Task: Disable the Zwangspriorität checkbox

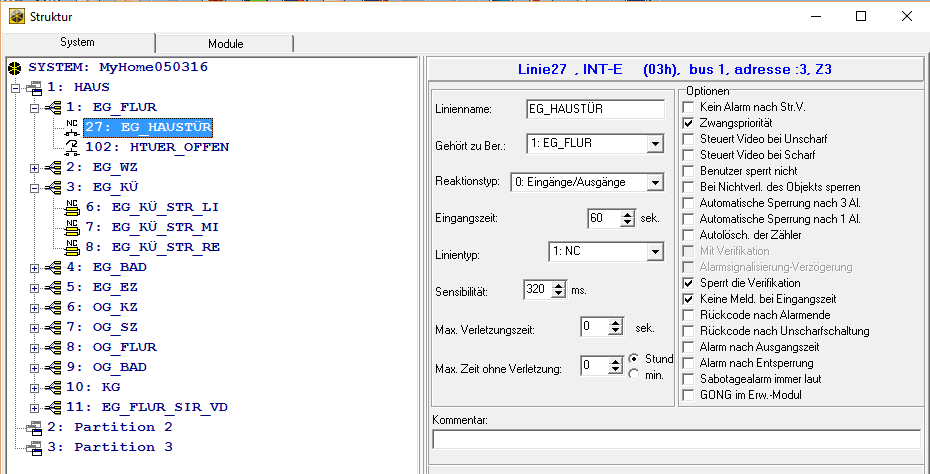Action: (x=688, y=122)
